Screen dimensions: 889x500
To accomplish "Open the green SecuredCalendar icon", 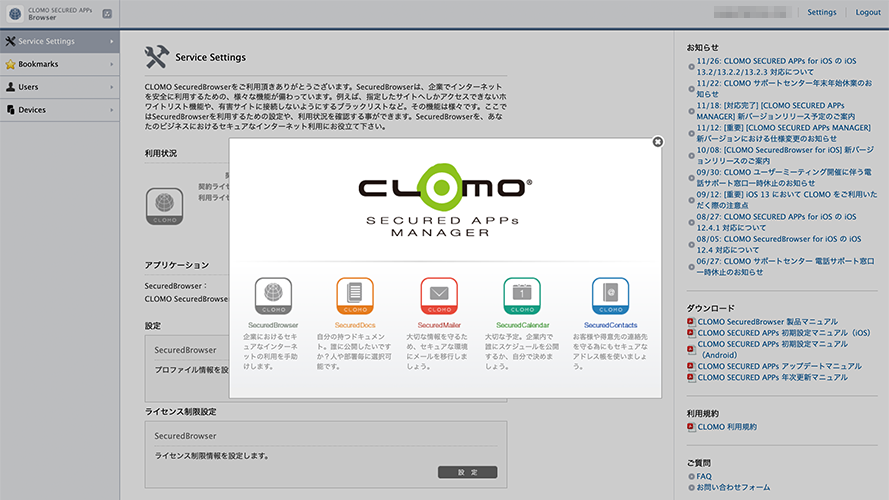I will [x=522, y=296].
